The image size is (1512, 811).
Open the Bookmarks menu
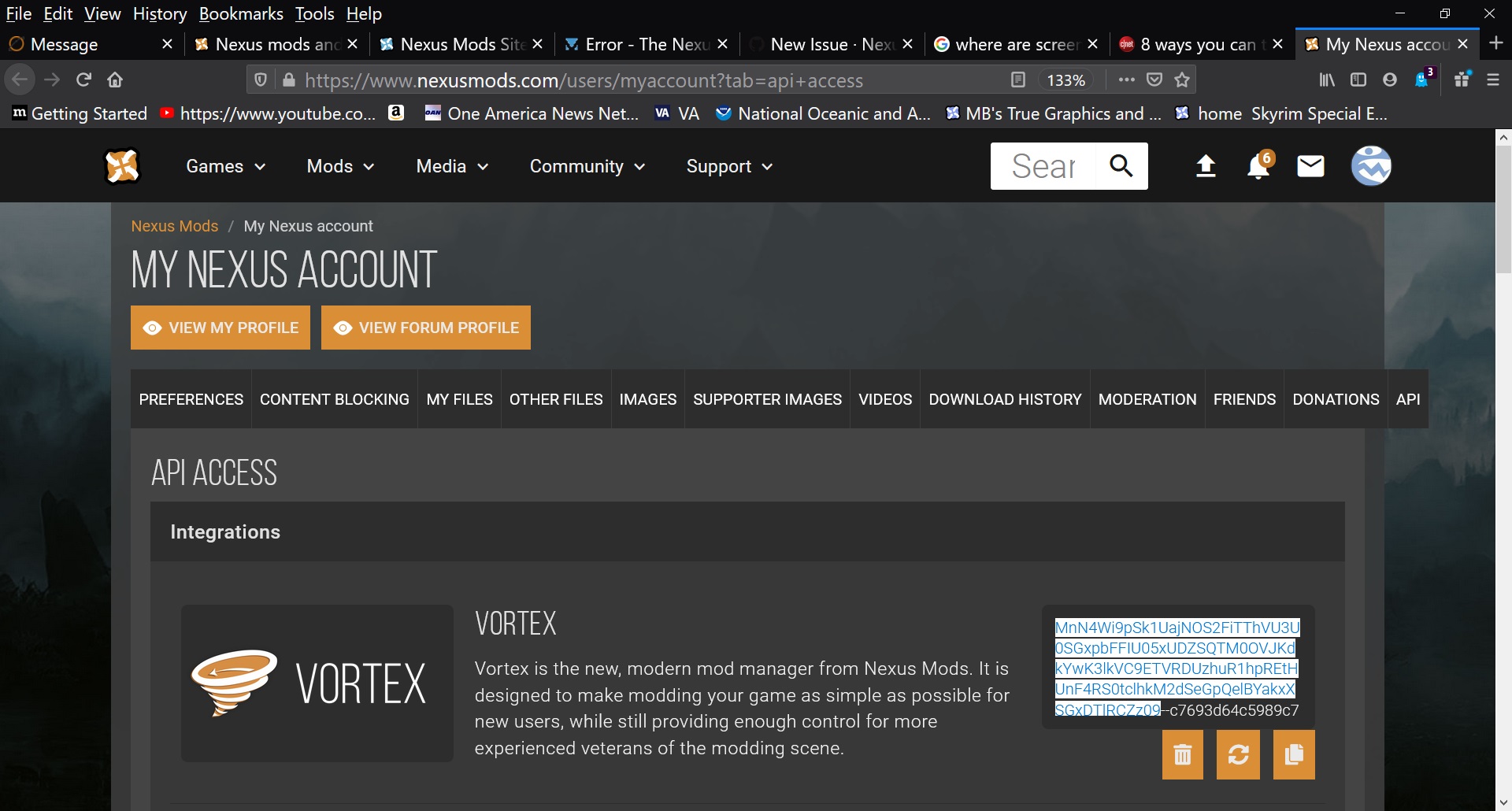(241, 13)
